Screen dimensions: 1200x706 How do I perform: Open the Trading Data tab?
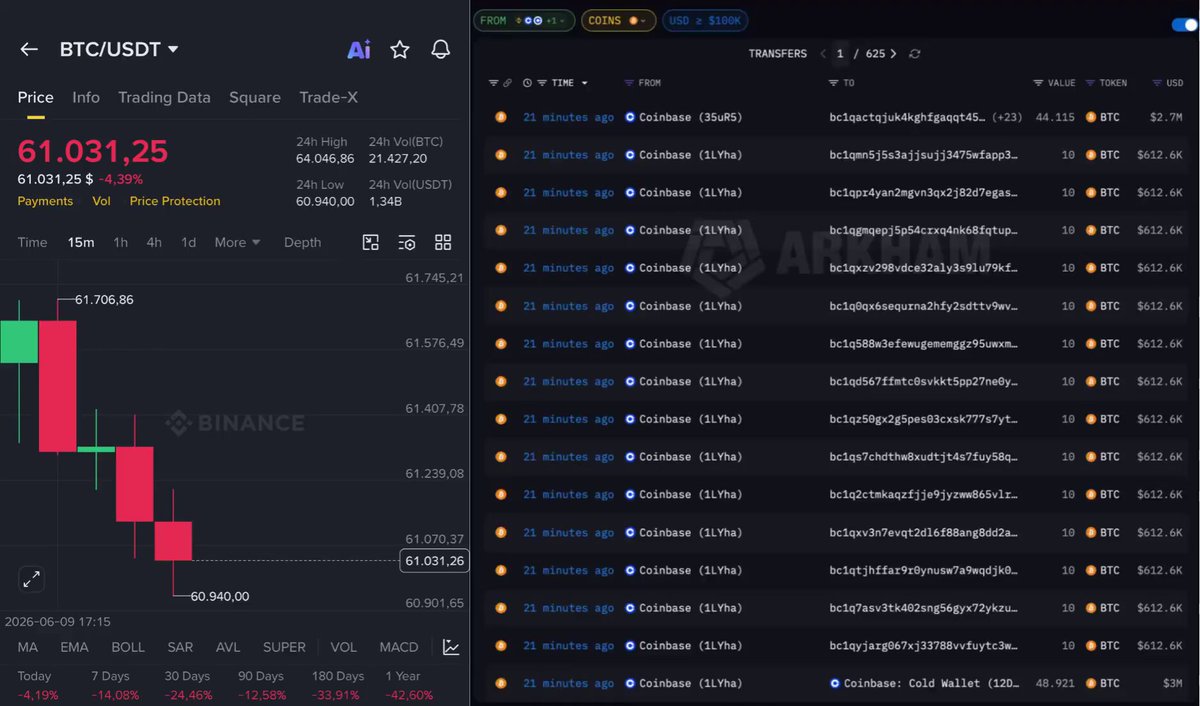(164, 98)
